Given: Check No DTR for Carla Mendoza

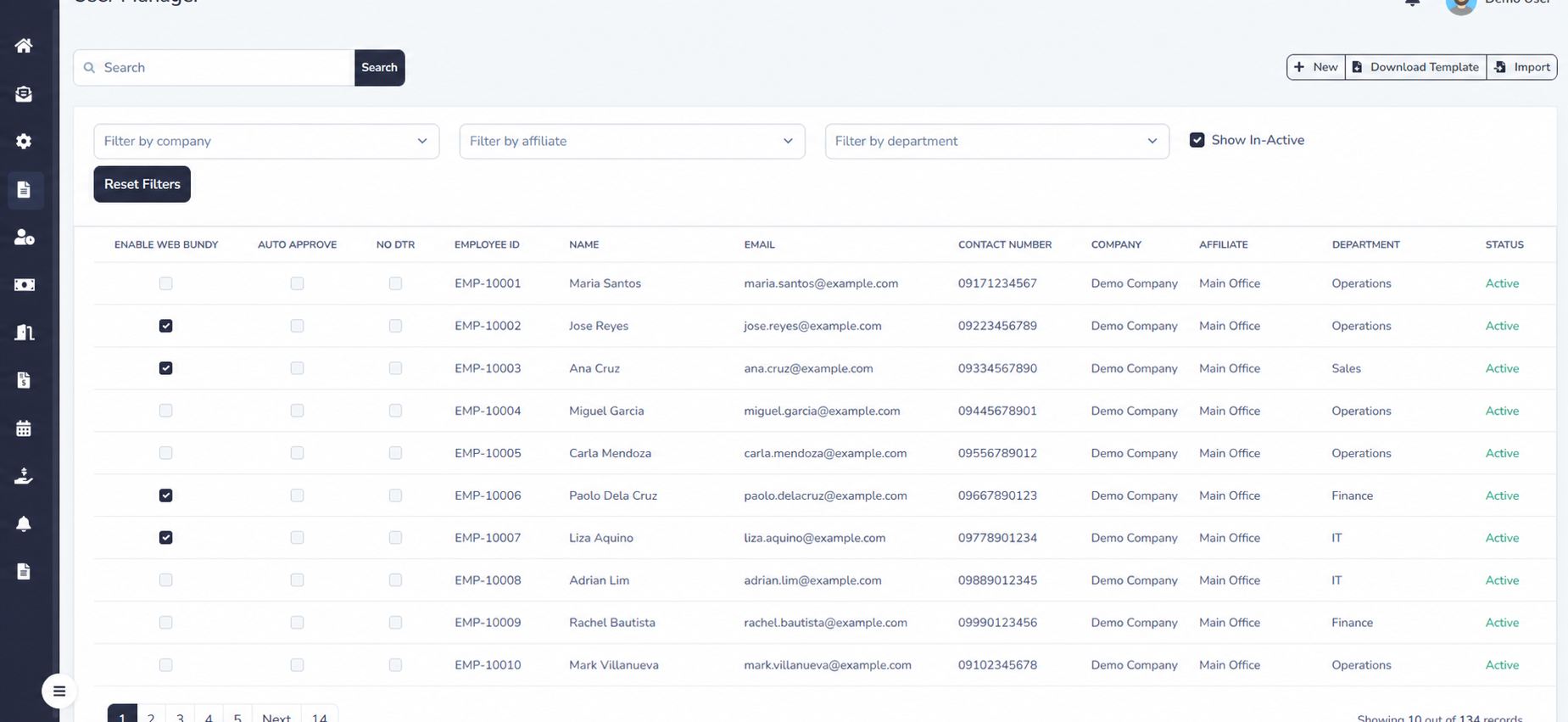Looking at the screenshot, I should click(395, 453).
